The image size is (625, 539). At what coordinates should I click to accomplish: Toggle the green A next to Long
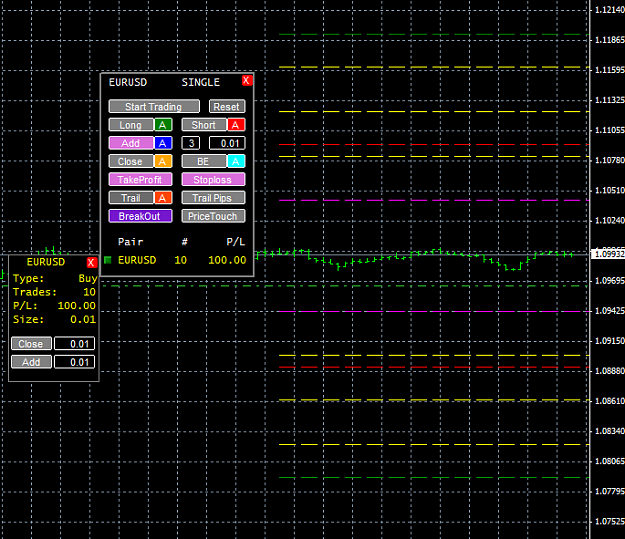click(163, 125)
